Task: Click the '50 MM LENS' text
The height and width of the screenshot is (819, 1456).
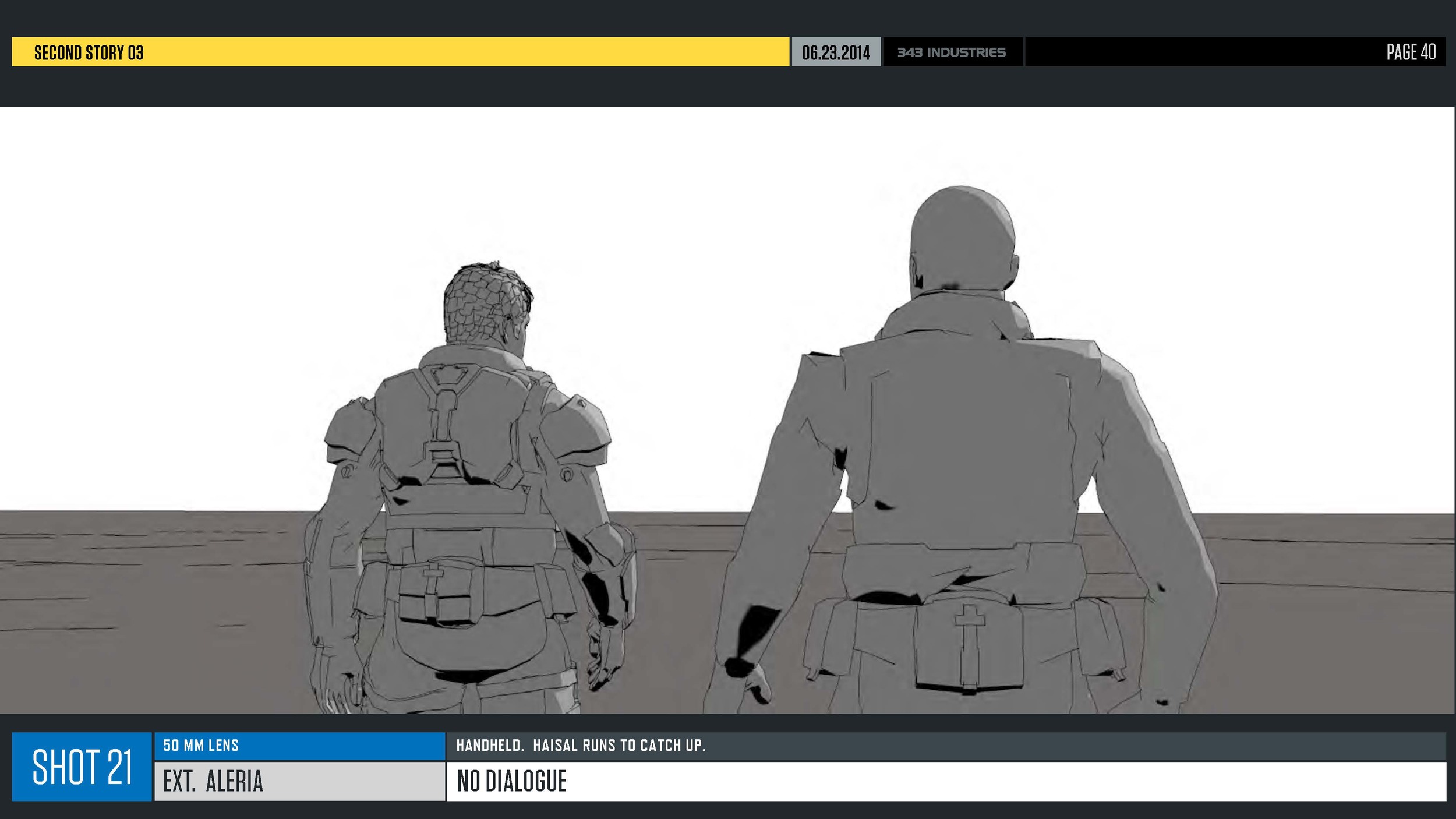Action: tap(201, 745)
